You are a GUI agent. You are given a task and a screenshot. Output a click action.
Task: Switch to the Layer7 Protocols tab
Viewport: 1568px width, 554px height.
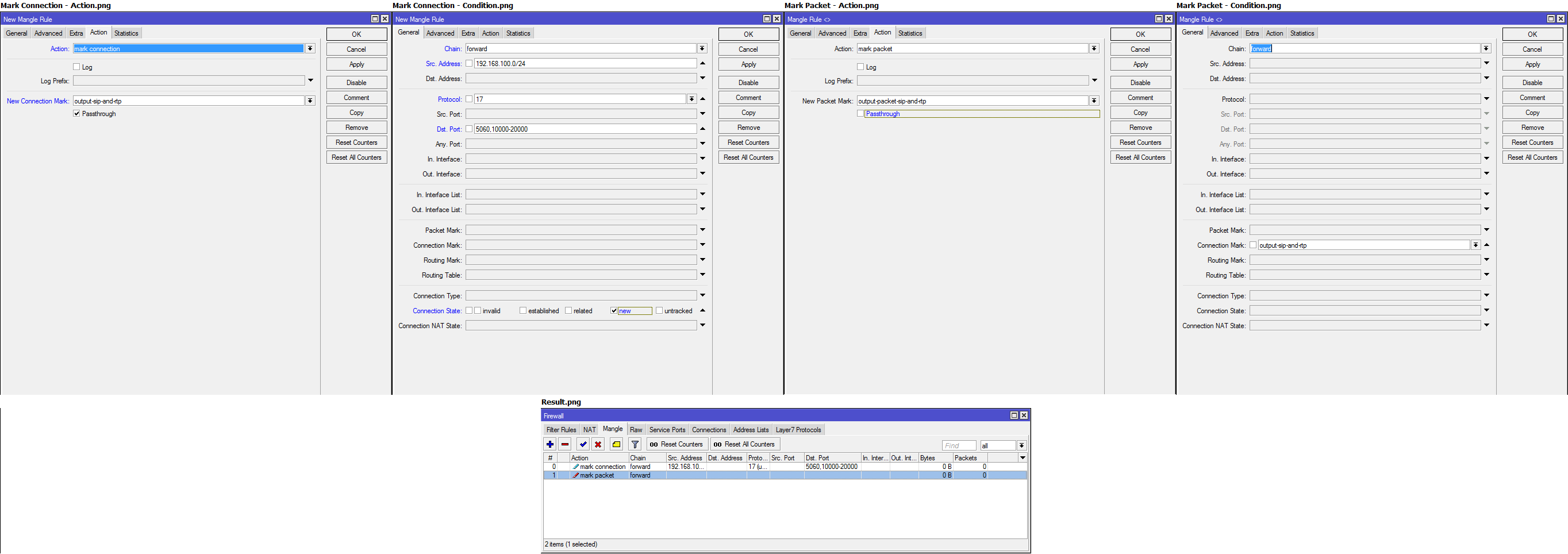coord(798,429)
